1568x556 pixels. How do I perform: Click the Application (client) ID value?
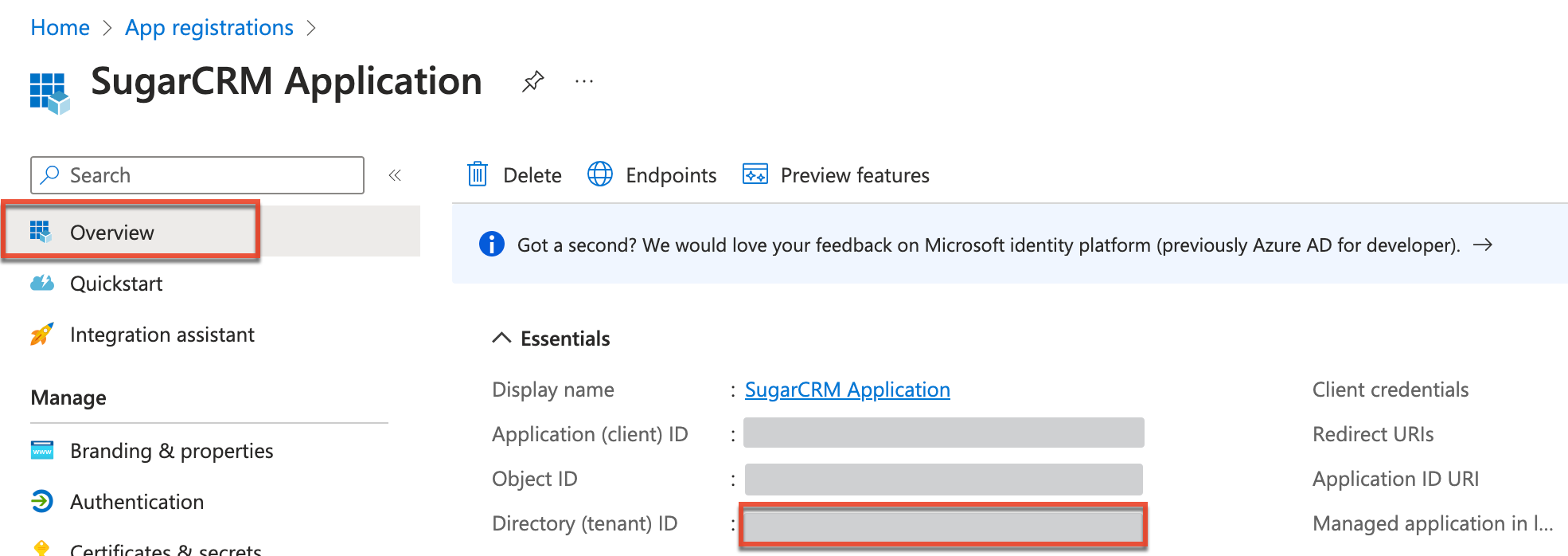click(x=944, y=433)
